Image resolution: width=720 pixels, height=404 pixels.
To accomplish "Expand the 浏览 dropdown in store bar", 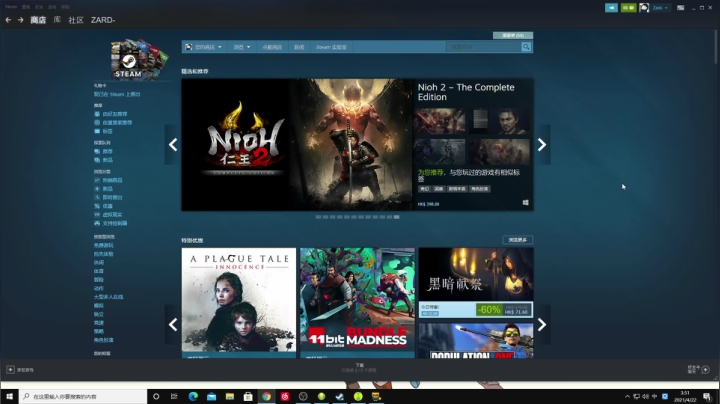I will pos(242,47).
